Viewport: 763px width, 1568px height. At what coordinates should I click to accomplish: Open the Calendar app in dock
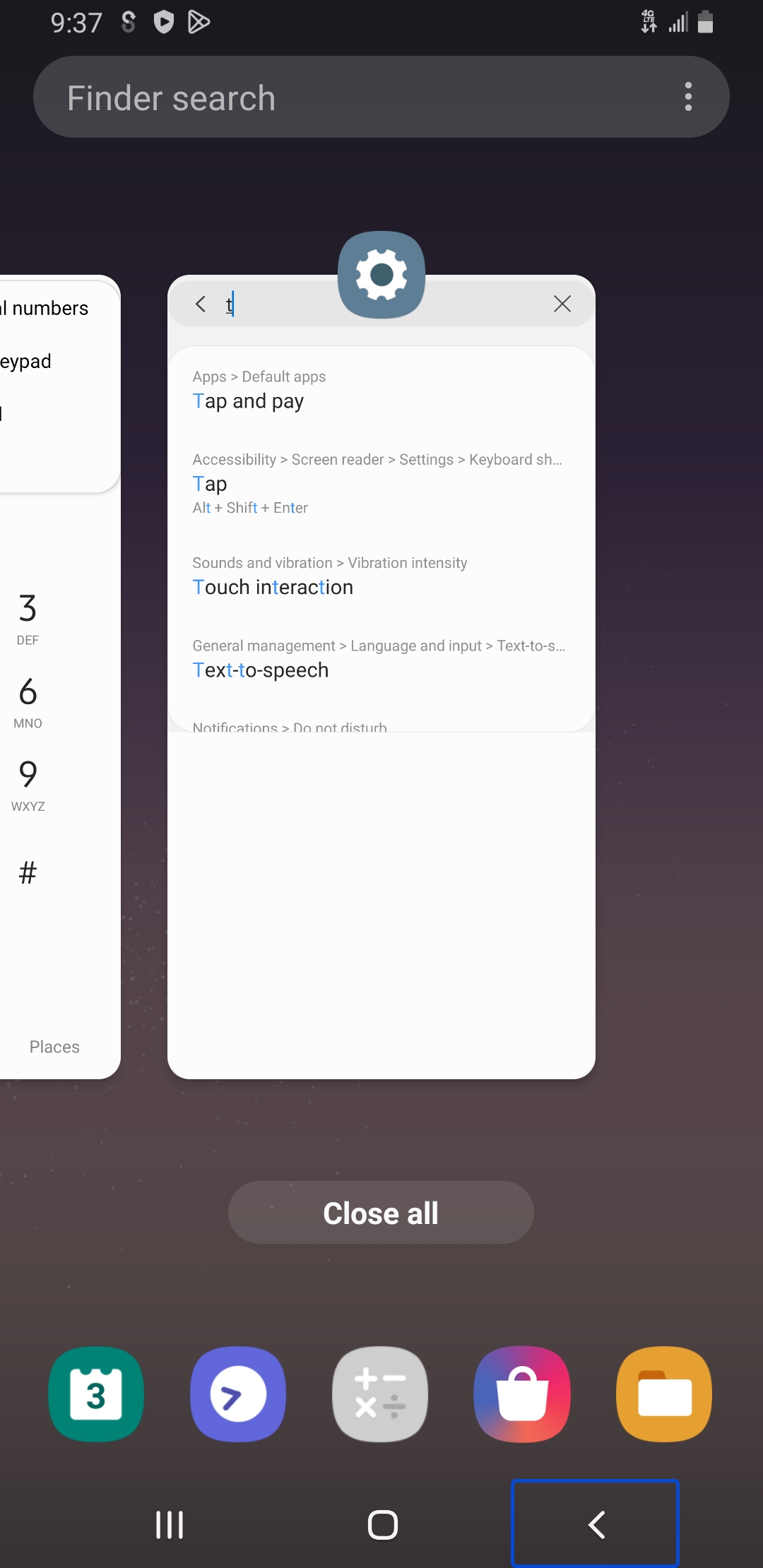(96, 1394)
